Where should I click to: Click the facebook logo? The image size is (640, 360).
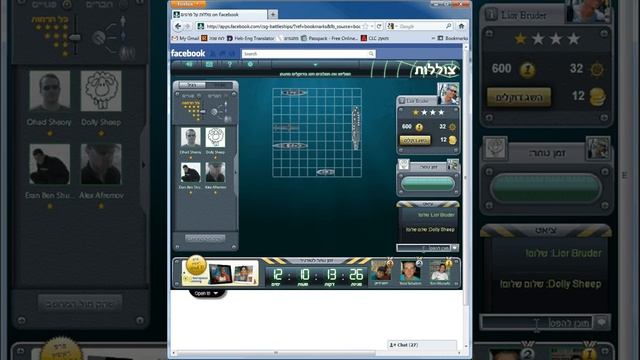[188, 53]
